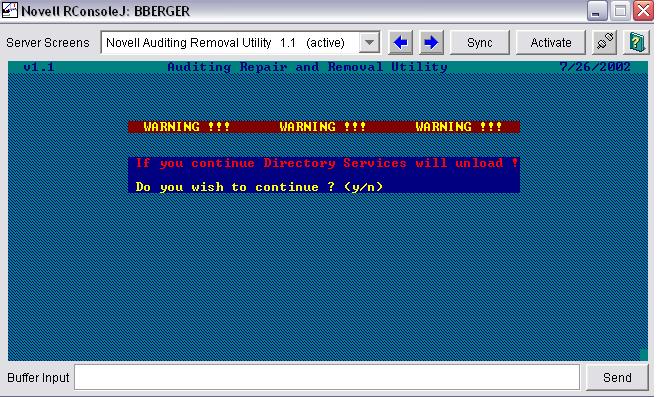667x397 pixels.
Task: Click the disconnect plug icon
Action: tap(604, 43)
